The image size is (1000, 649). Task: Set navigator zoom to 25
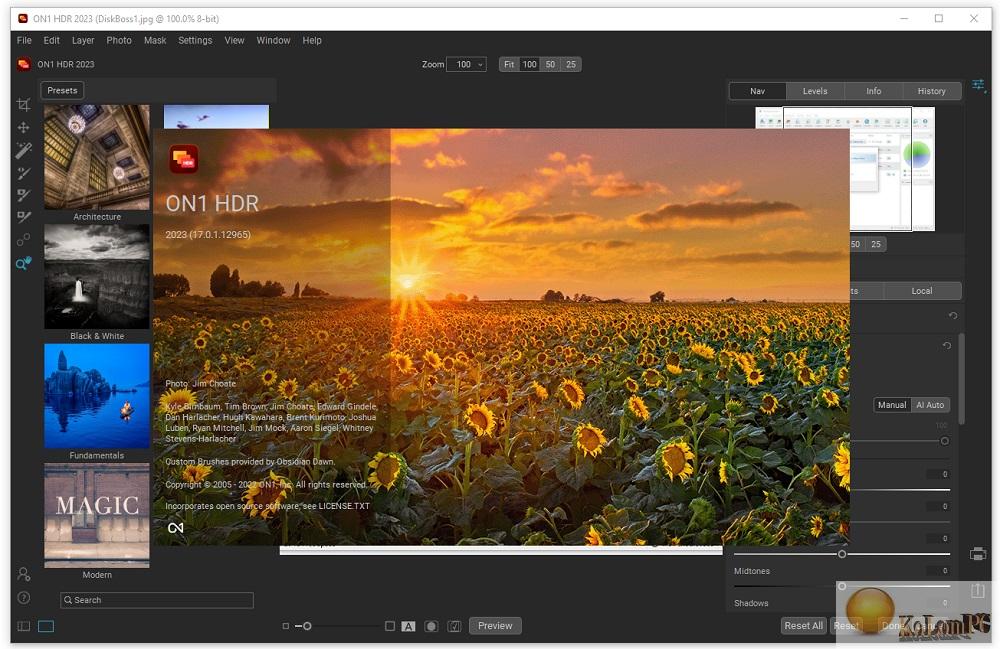pos(876,244)
